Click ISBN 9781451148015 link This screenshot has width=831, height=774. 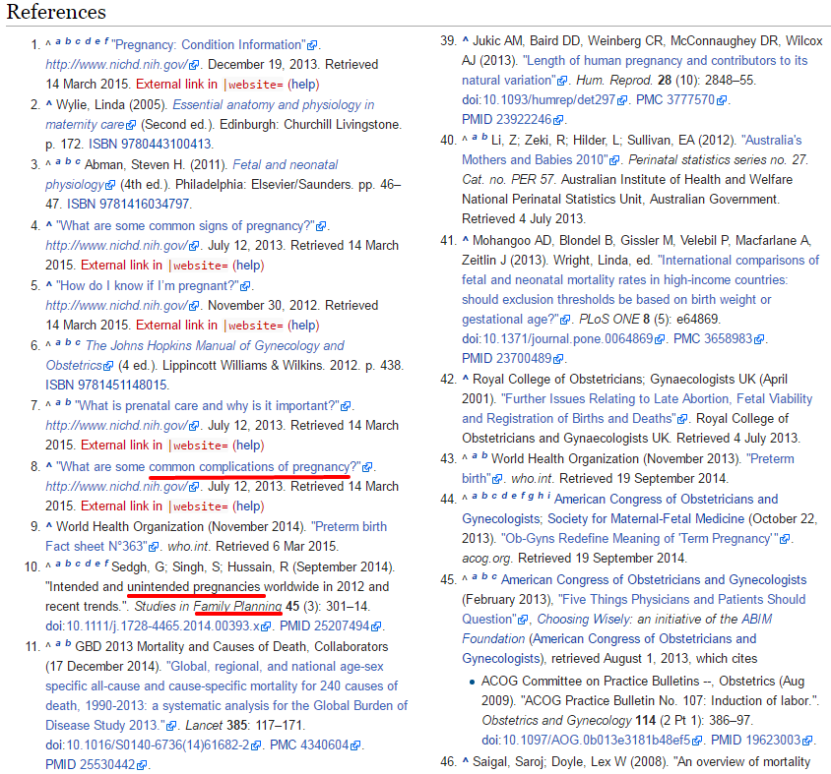[x=107, y=385]
